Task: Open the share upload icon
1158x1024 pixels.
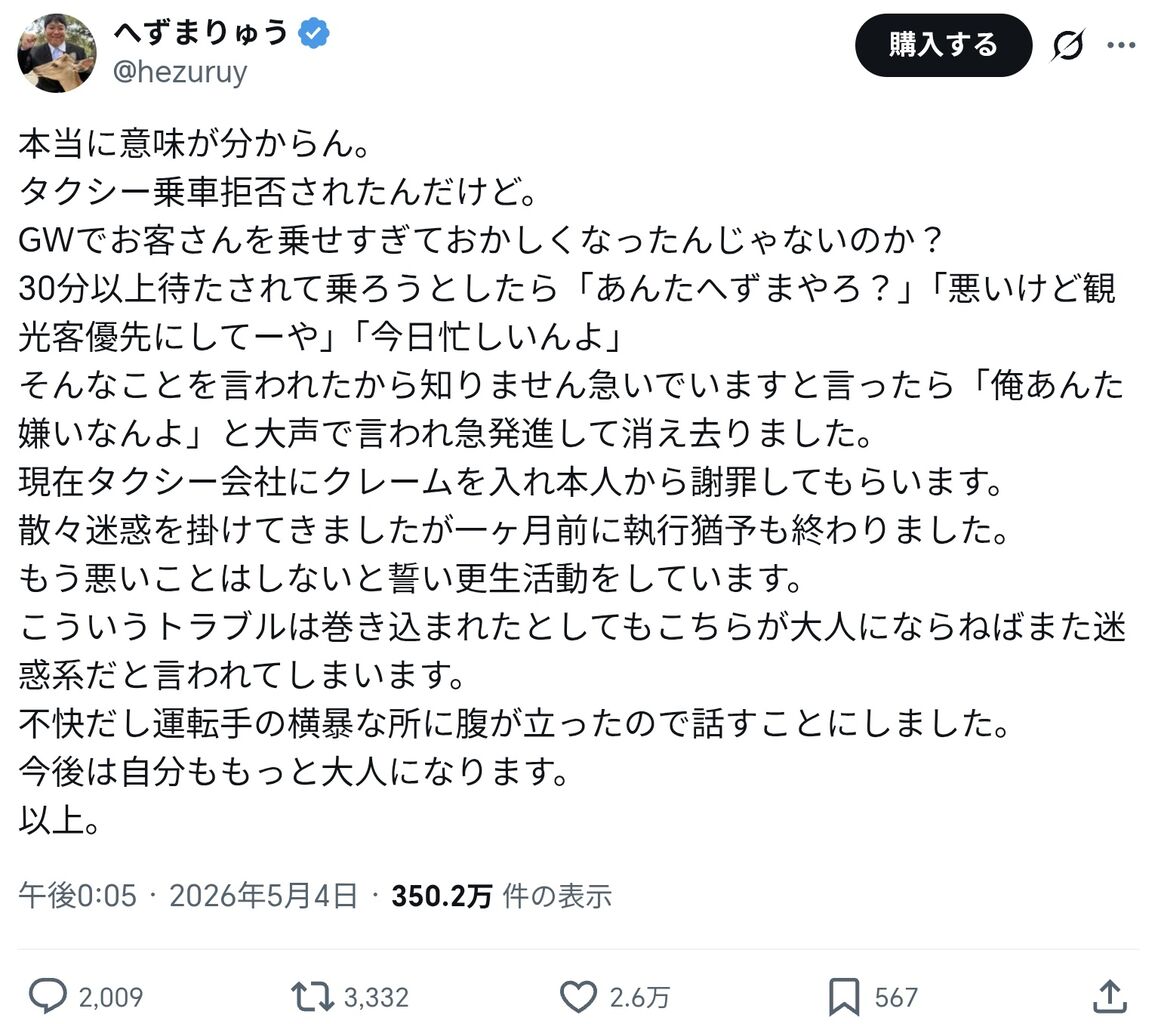Action: [1109, 997]
